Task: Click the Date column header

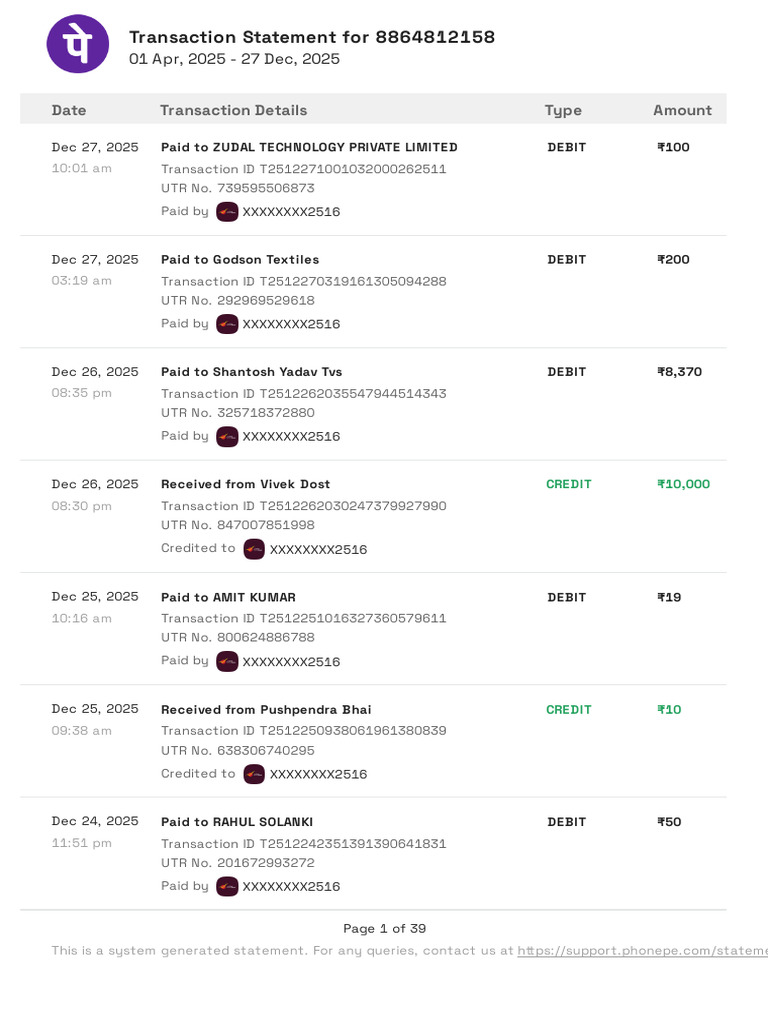Action: (69, 110)
